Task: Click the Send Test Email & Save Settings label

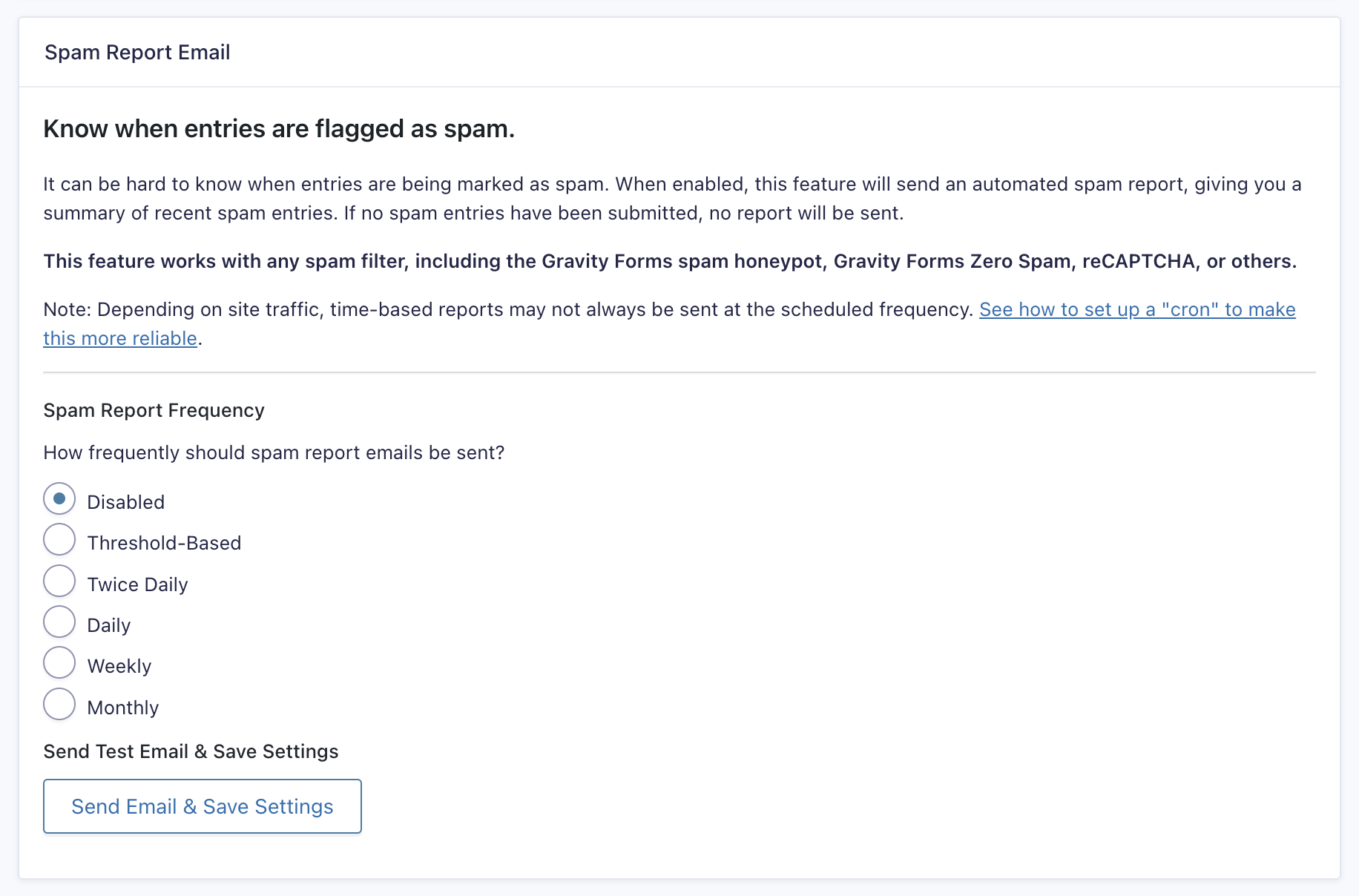Action: [191, 751]
